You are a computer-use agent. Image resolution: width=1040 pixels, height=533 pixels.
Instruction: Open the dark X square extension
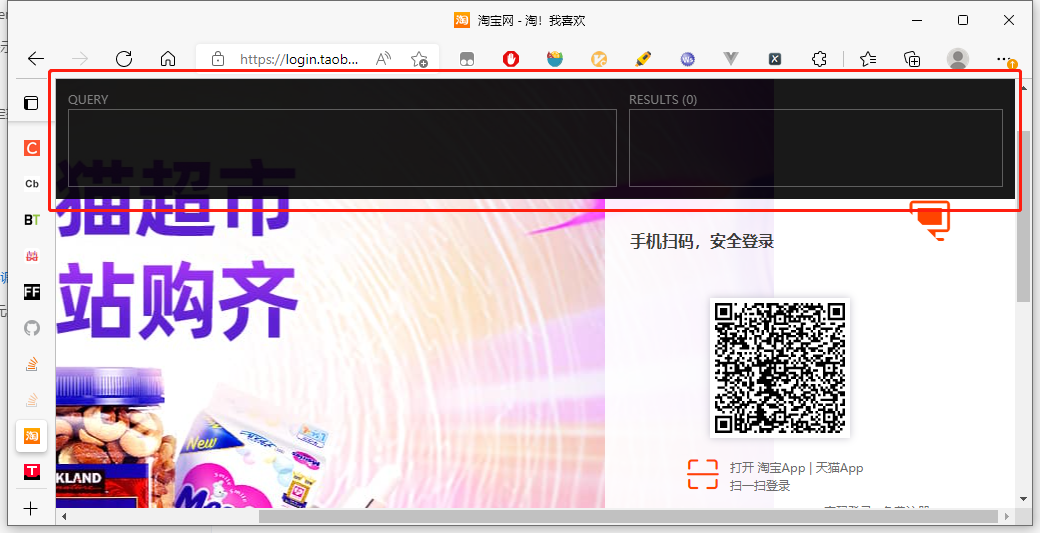point(775,60)
